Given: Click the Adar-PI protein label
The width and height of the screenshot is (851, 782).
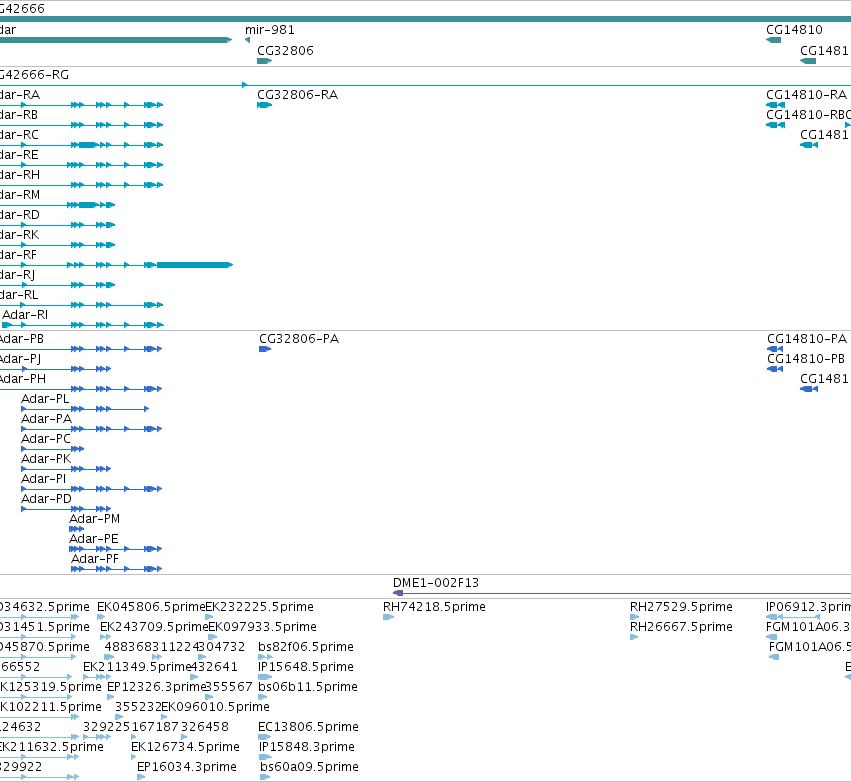Looking at the screenshot, I should pyautogui.click(x=43, y=479).
